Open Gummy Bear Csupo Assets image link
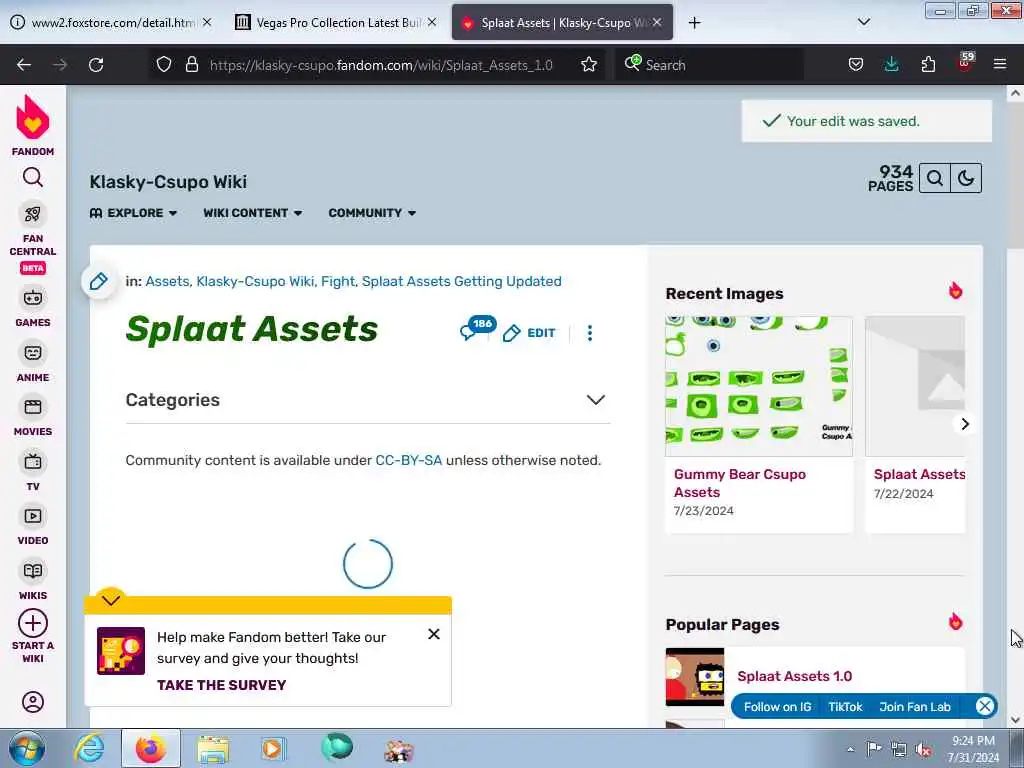Image resolution: width=1024 pixels, height=768 pixels. [x=739, y=483]
